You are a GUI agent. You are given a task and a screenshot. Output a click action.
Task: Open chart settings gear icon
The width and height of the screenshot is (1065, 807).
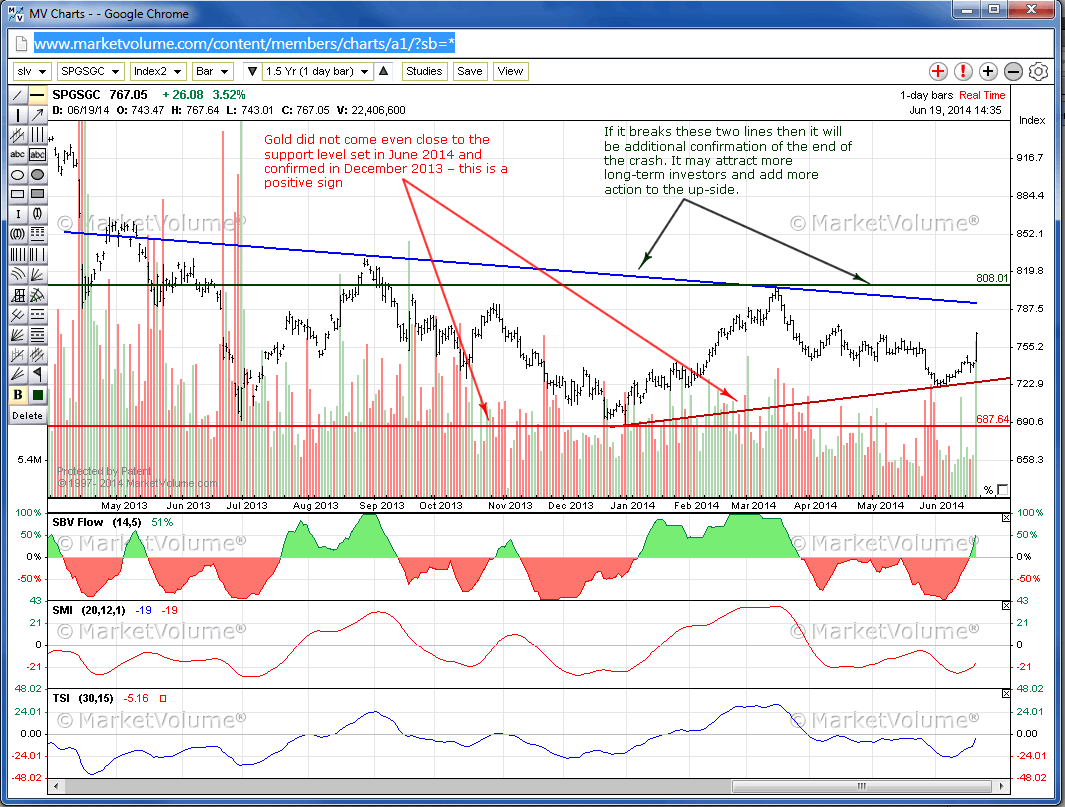click(1038, 71)
